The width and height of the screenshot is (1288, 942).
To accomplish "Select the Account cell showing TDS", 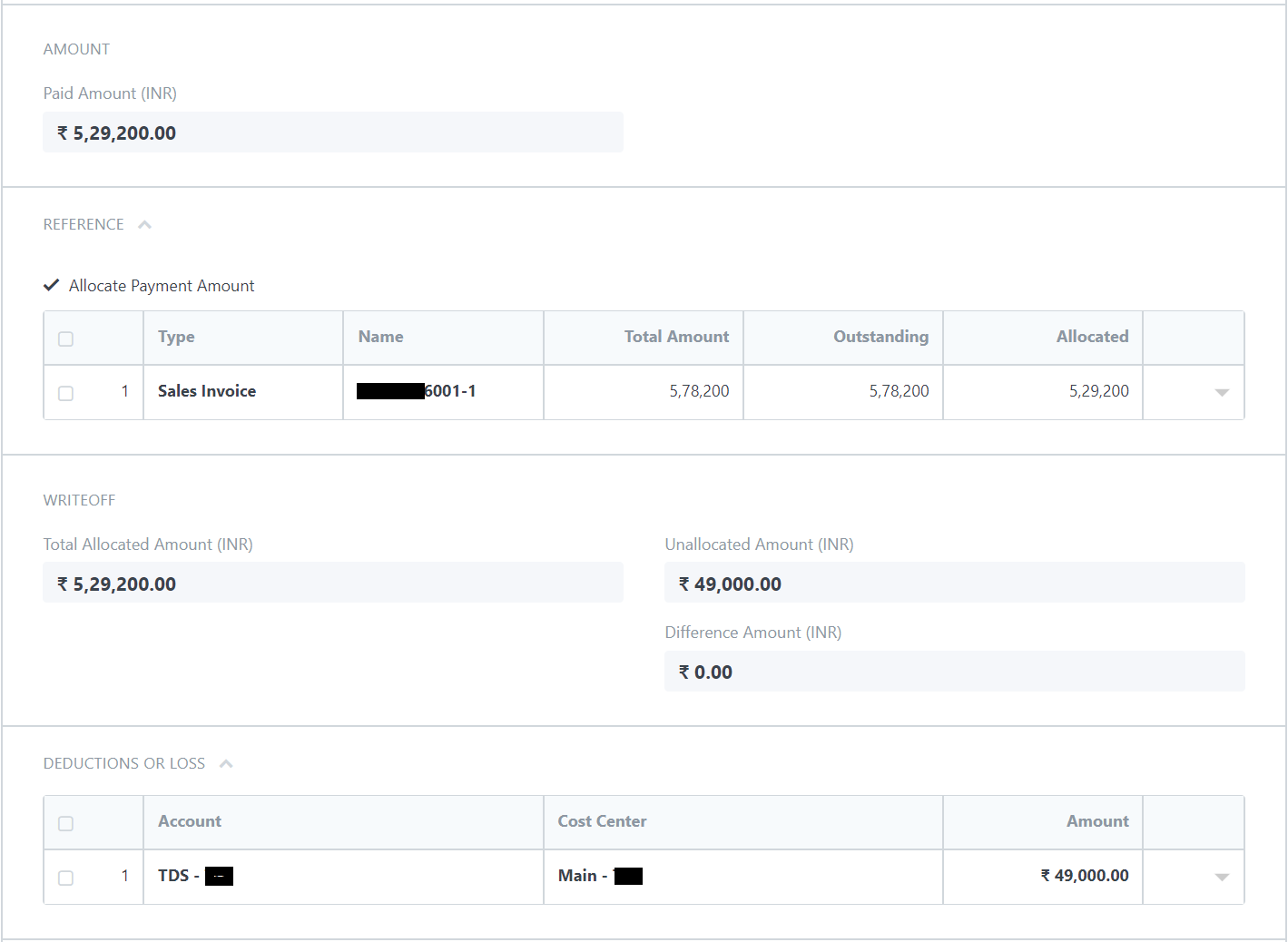I will [342, 876].
